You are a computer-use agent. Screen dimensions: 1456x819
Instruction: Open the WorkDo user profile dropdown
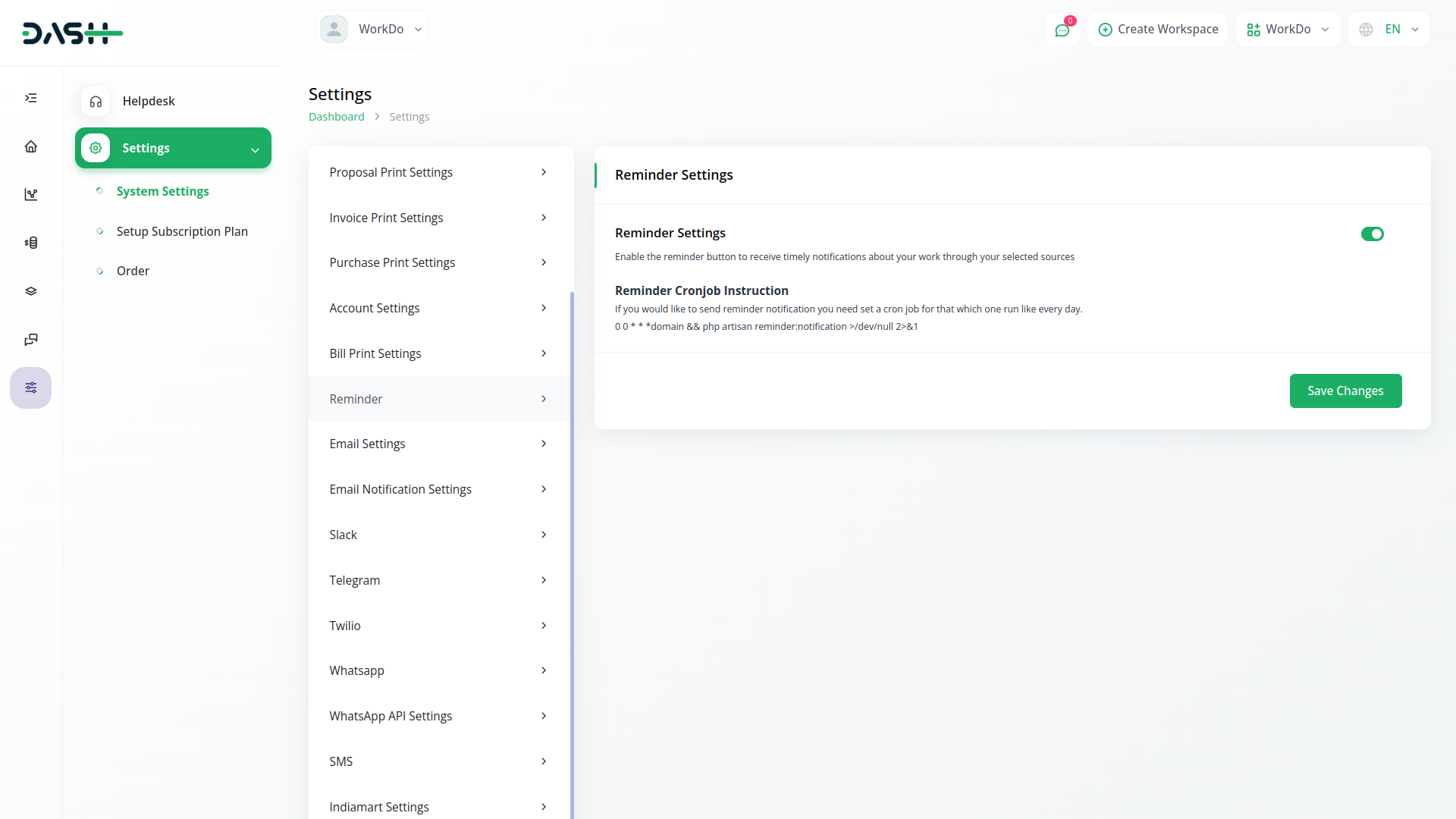(x=372, y=30)
